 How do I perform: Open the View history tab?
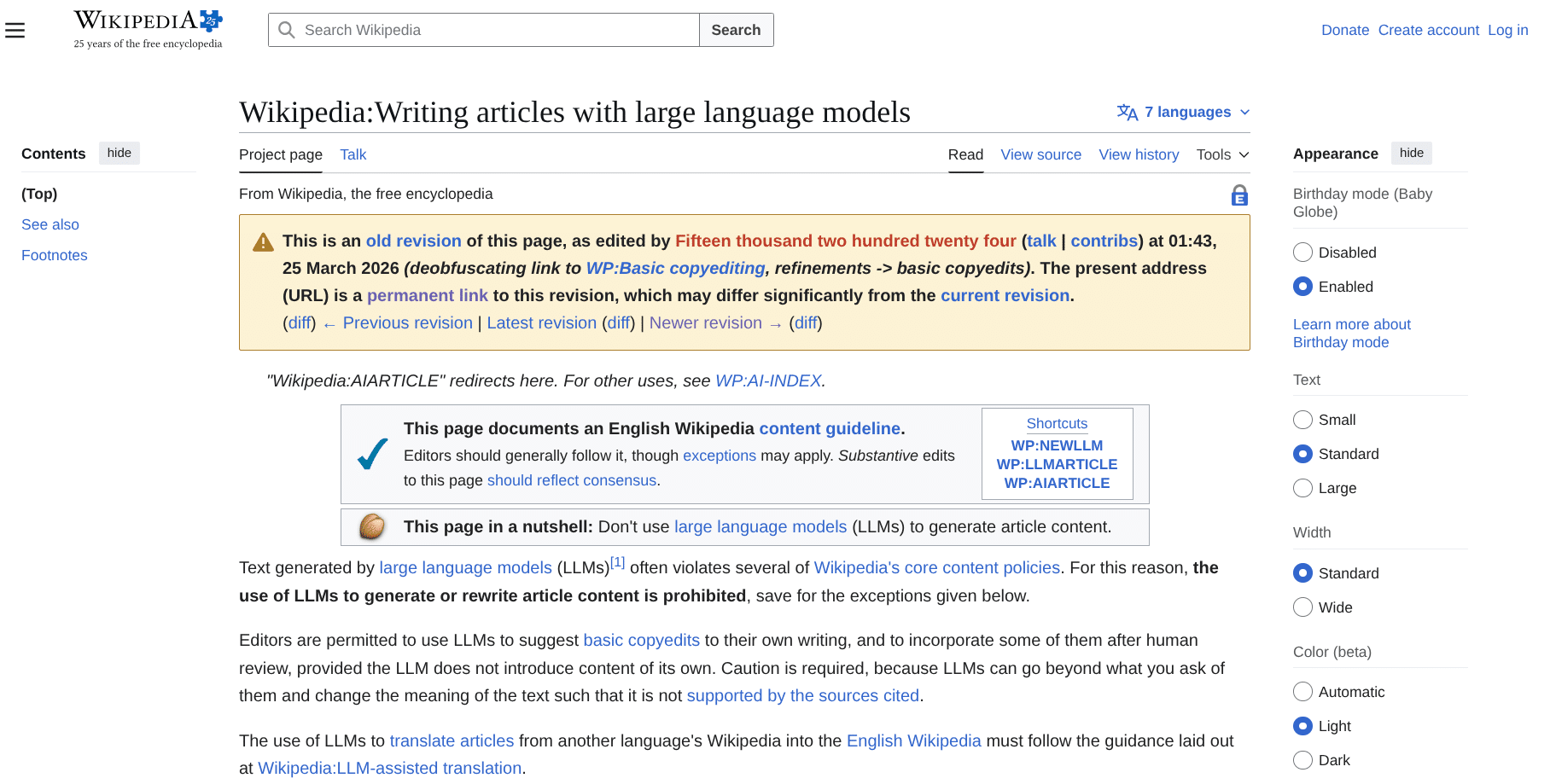[1139, 154]
